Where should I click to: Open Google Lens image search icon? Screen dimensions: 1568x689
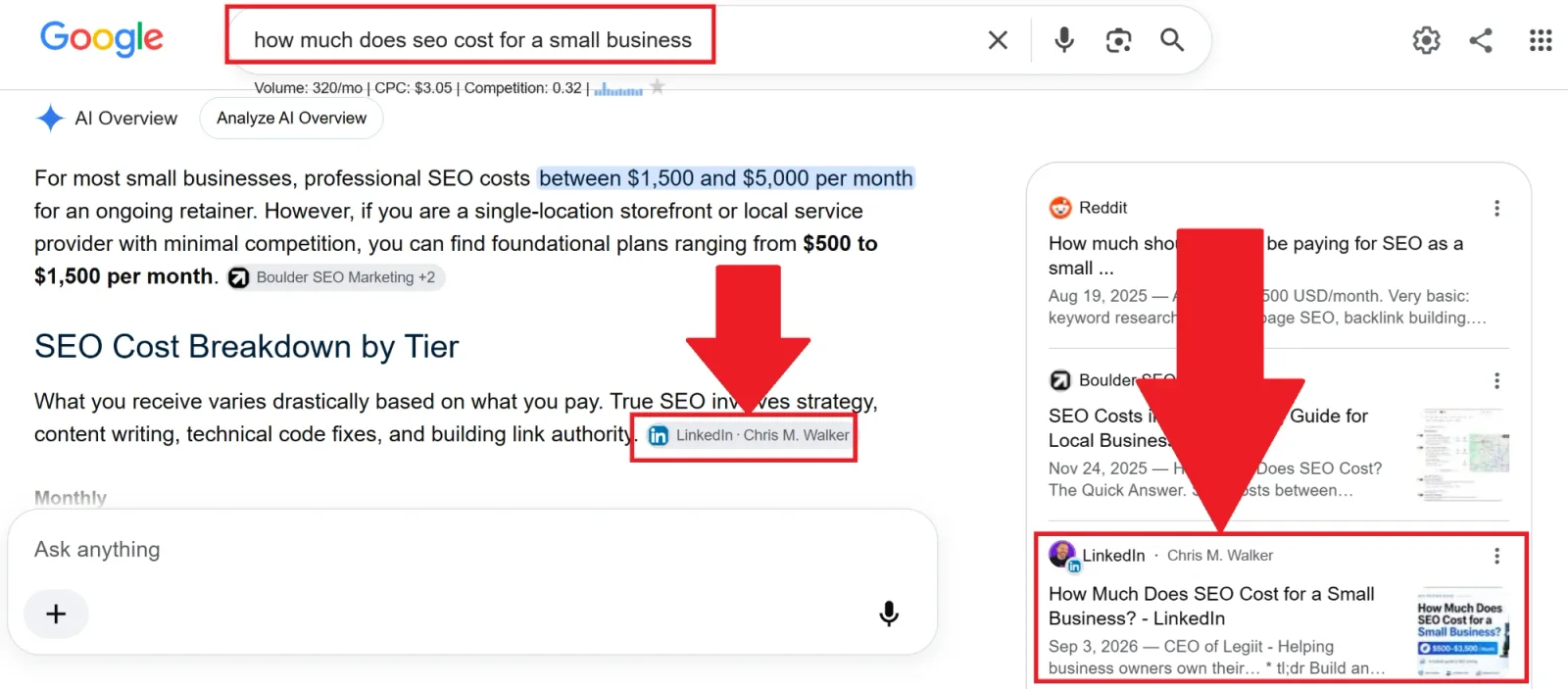1118,40
